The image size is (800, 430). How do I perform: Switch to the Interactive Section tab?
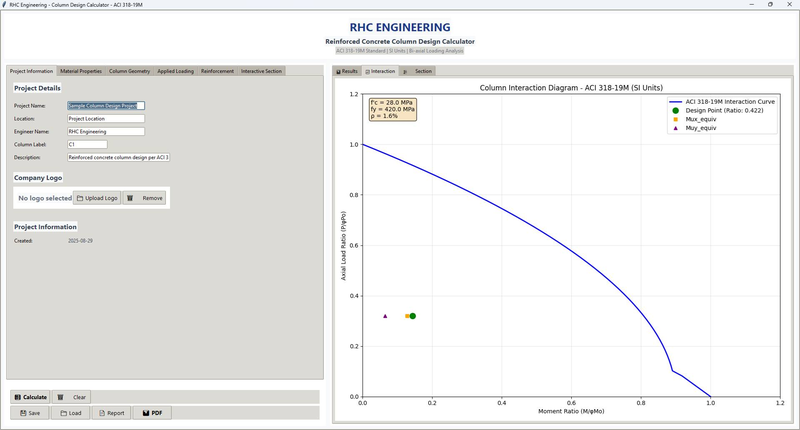click(261, 71)
